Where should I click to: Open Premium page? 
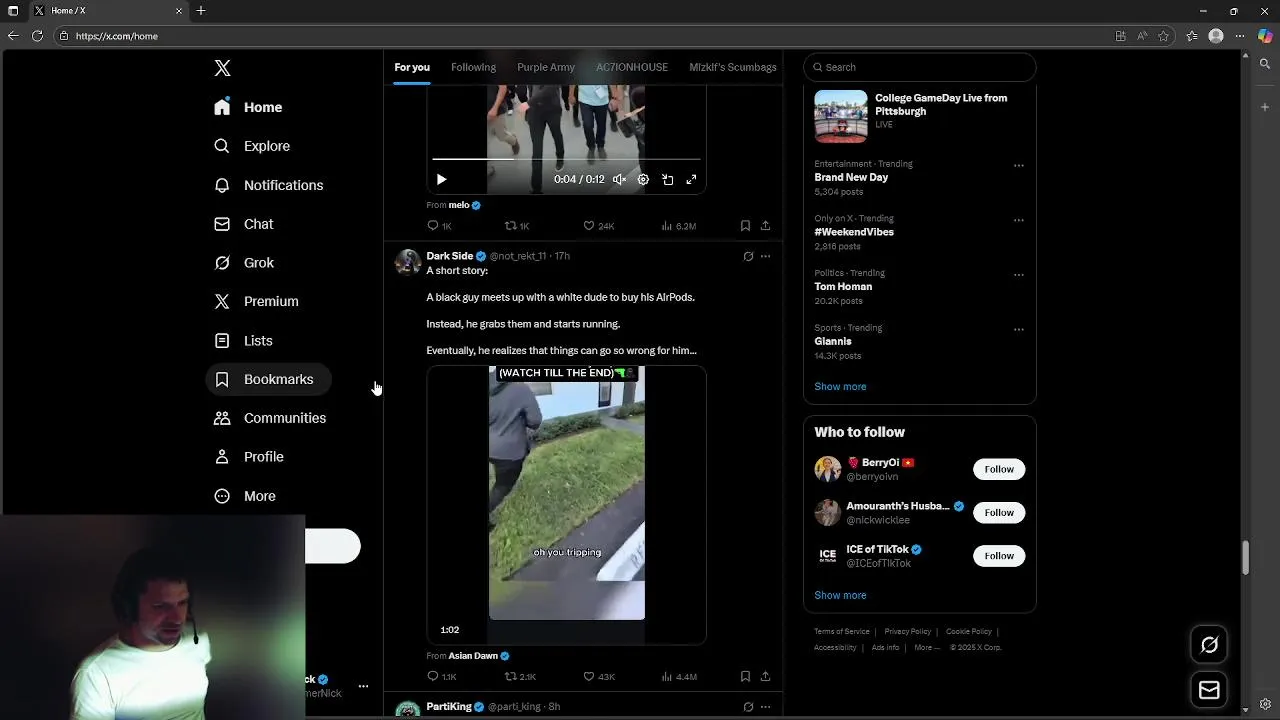[x=257, y=301]
